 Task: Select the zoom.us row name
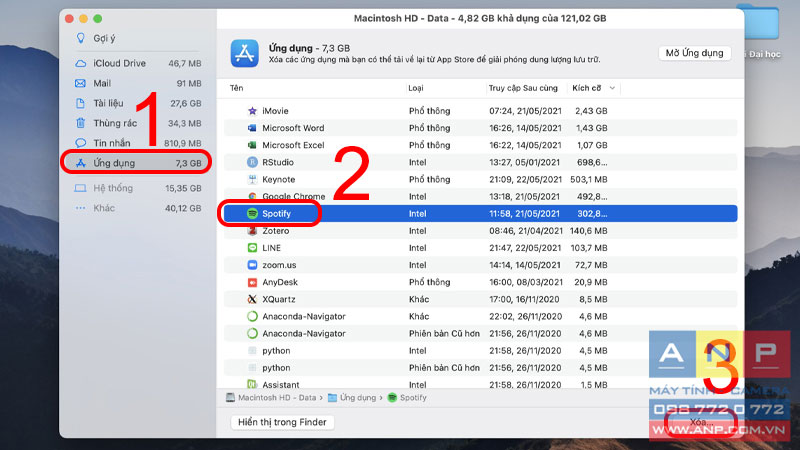(x=279, y=265)
